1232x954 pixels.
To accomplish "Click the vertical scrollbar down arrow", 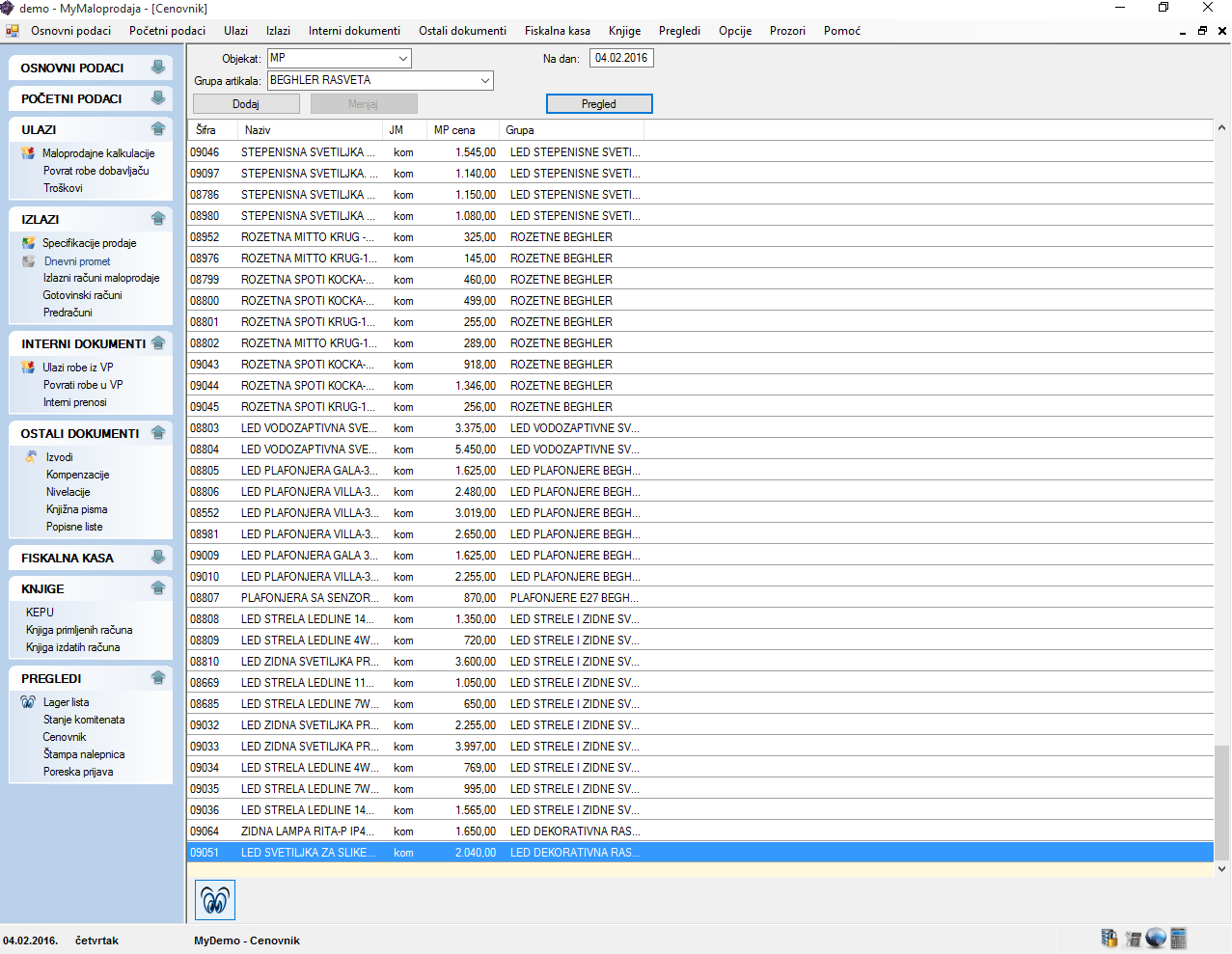I will [1221, 868].
